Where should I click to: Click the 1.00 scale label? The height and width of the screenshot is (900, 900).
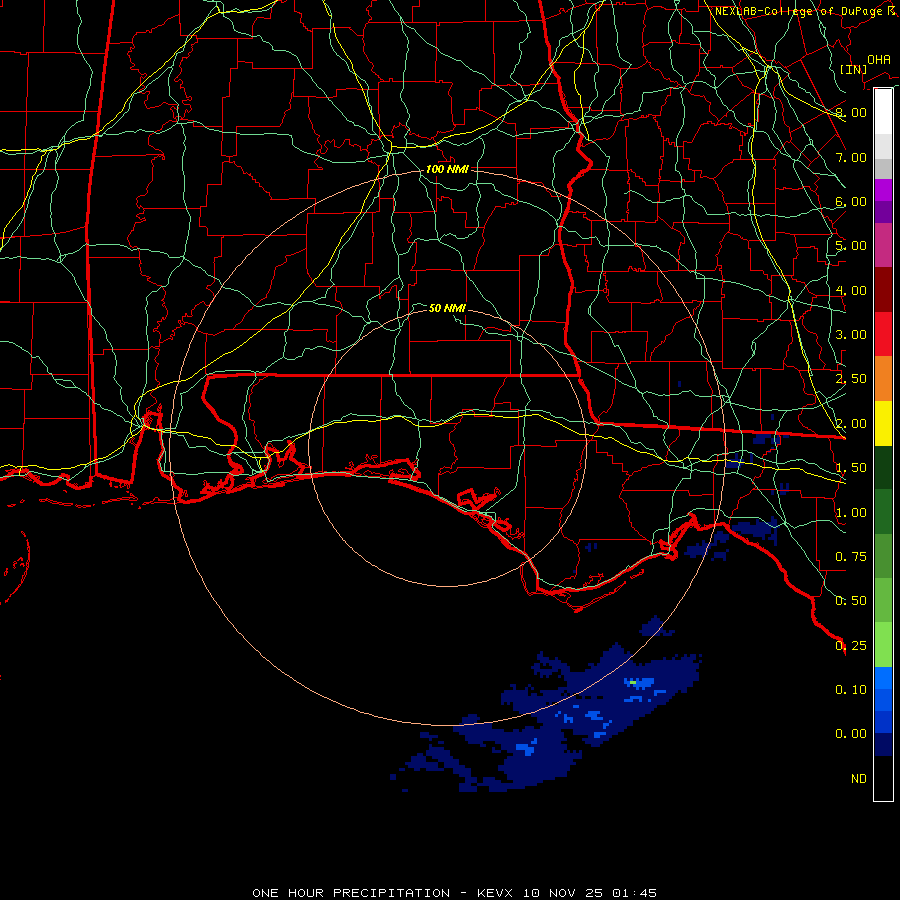pyautogui.click(x=851, y=513)
